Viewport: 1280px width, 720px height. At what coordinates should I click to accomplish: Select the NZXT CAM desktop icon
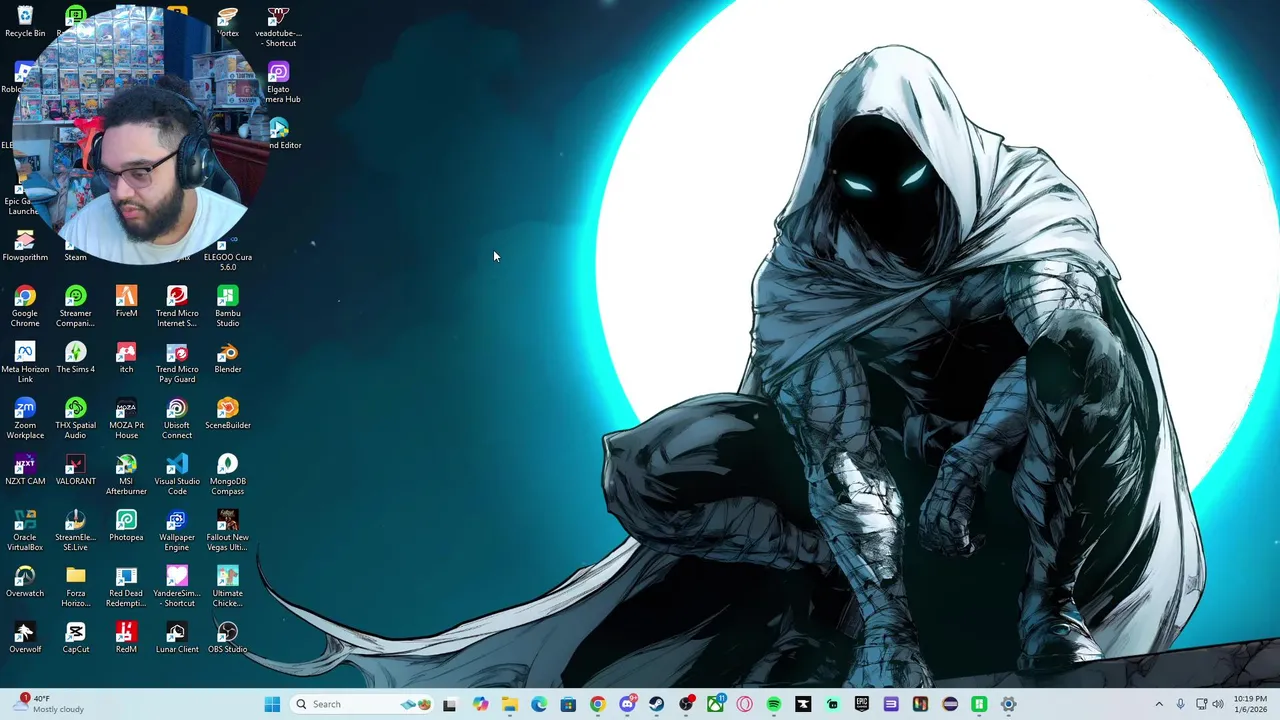pos(25,469)
